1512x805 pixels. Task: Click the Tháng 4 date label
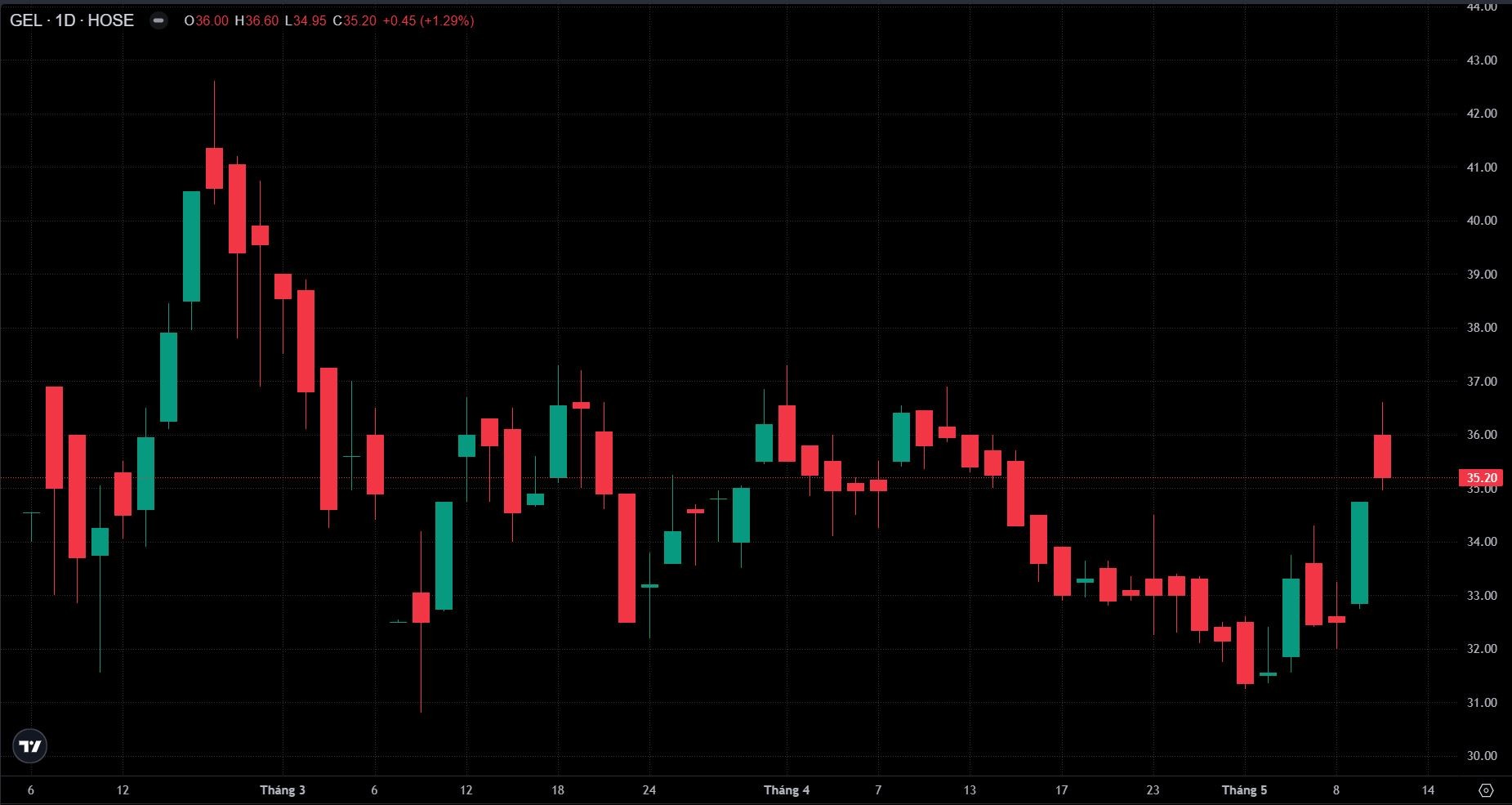[787, 790]
